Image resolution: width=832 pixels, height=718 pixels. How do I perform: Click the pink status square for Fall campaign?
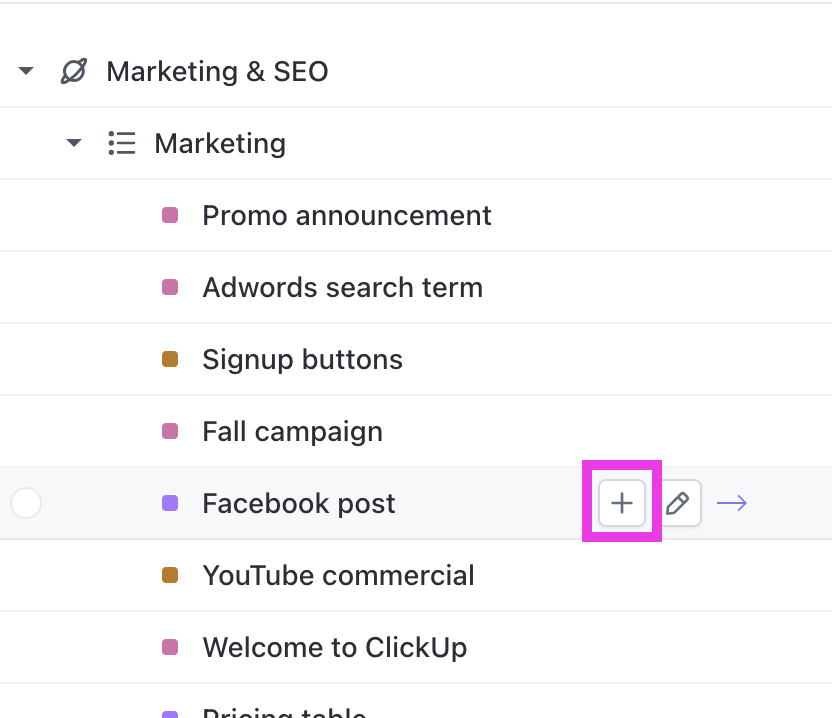(x=170, y=431)
